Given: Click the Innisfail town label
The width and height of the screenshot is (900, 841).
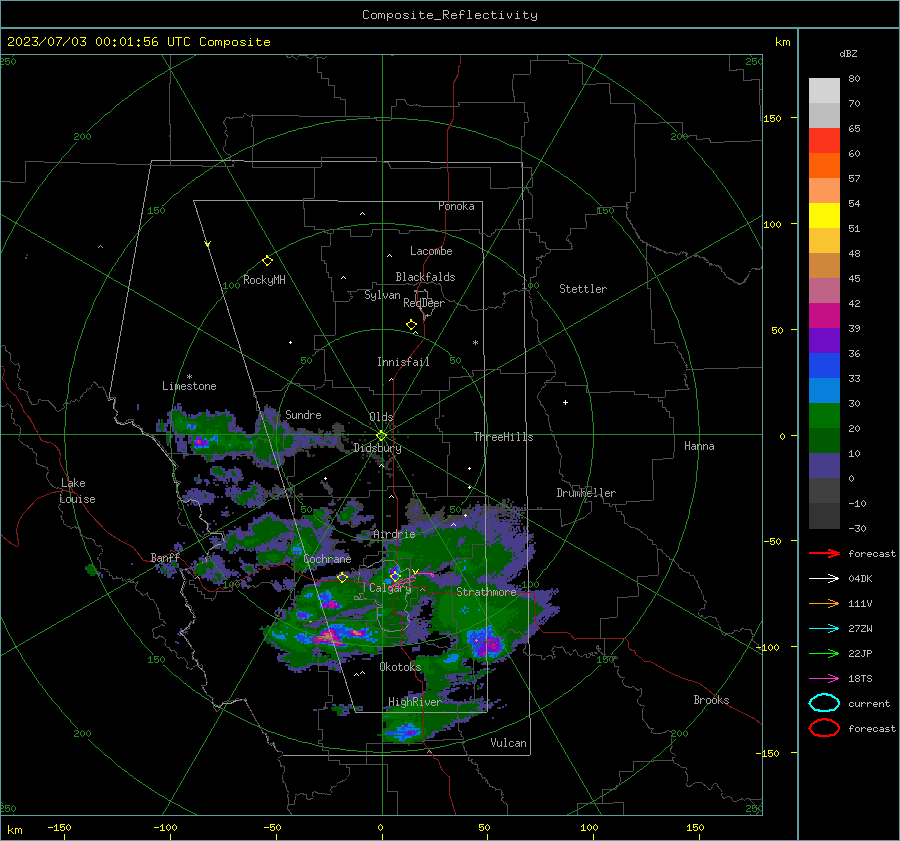Looking at the screenshot, I should [x=403, y=362].
